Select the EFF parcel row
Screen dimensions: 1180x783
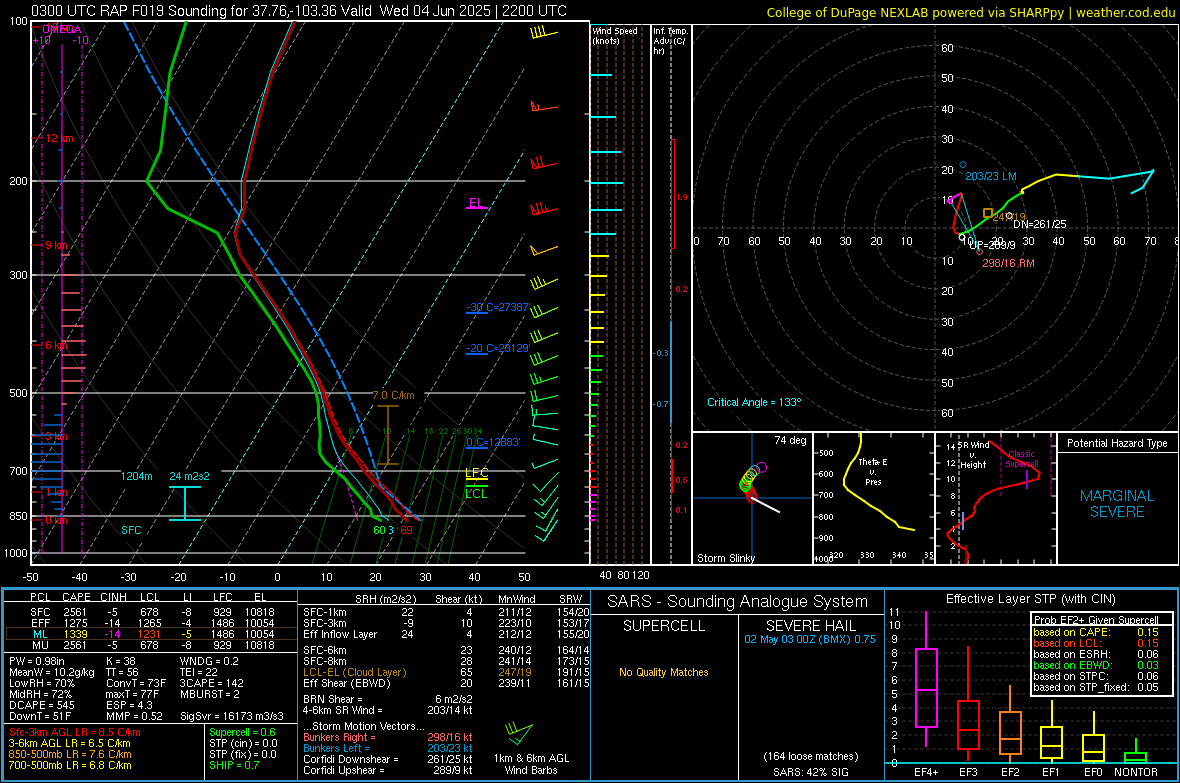151,623
